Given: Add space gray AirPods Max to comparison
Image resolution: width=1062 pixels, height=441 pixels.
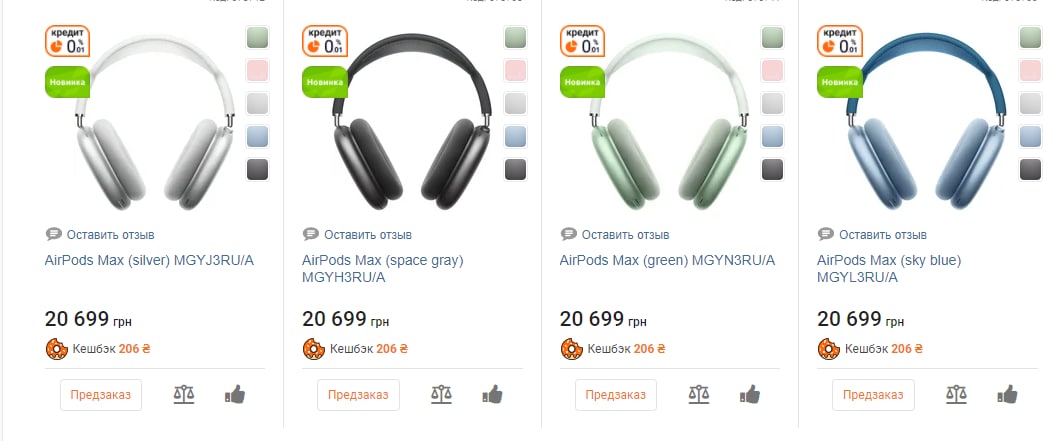Looking at the screenshot, I should [441, 394].
